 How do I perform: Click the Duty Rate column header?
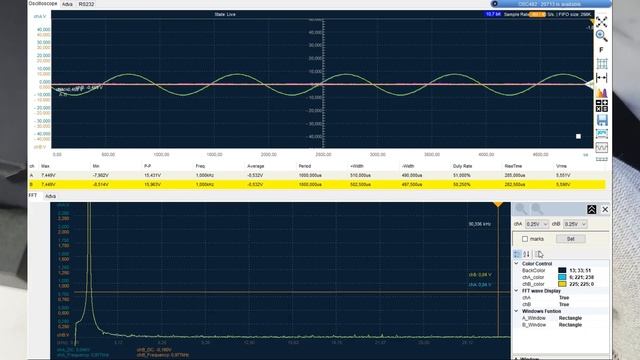462,166
